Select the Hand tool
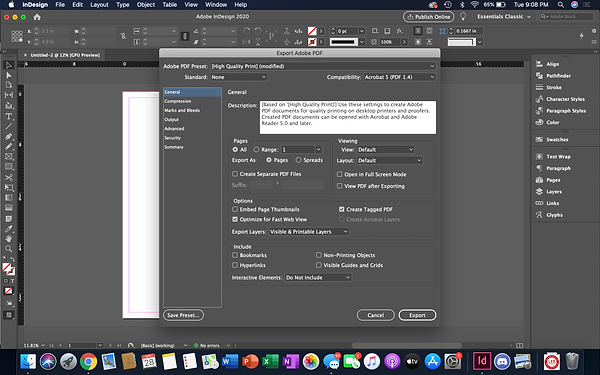Image resolution: width=600 pixels, height=375 pixels. pyautogui.click(x=8, y=238)
